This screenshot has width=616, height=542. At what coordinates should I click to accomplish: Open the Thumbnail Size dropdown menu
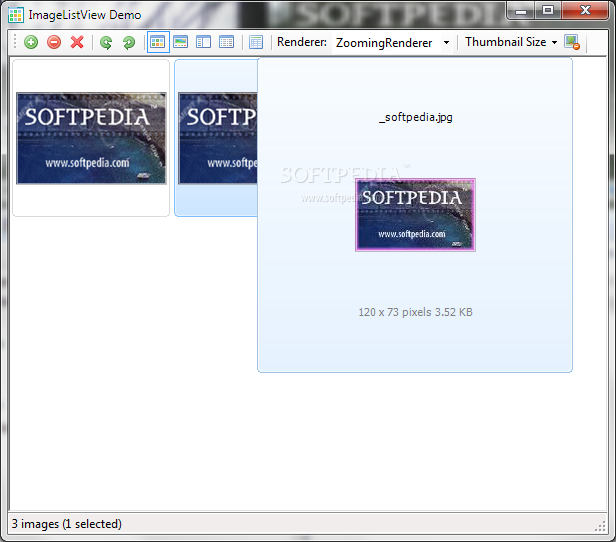pyautogui.click(x=511, y=42)
